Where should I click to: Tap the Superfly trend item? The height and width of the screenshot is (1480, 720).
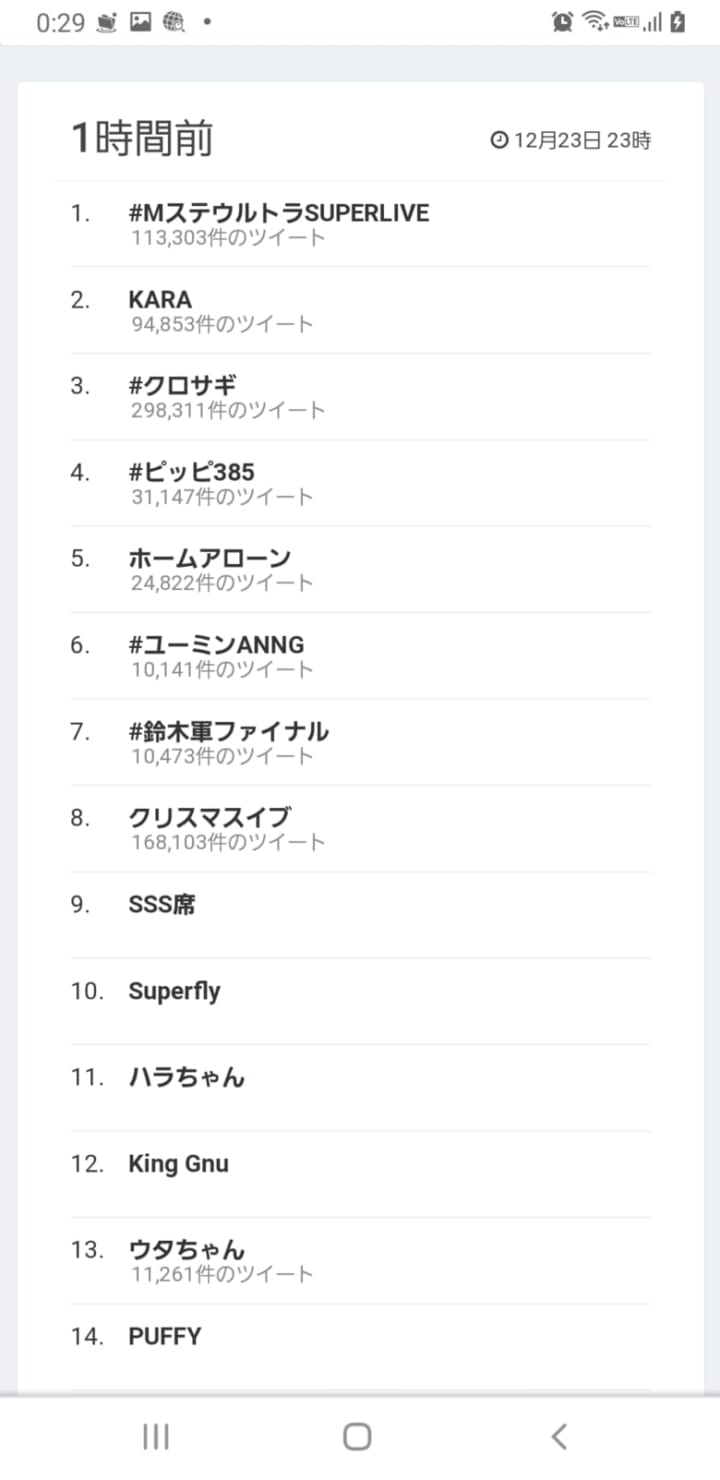(174, 991)
